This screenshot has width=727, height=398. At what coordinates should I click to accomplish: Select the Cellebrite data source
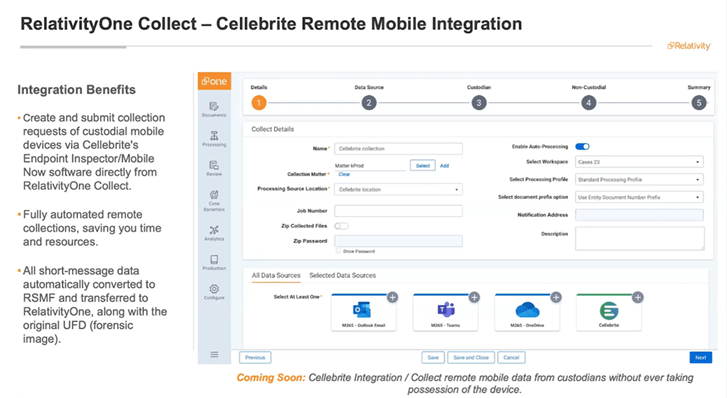(x=609, y=312)
